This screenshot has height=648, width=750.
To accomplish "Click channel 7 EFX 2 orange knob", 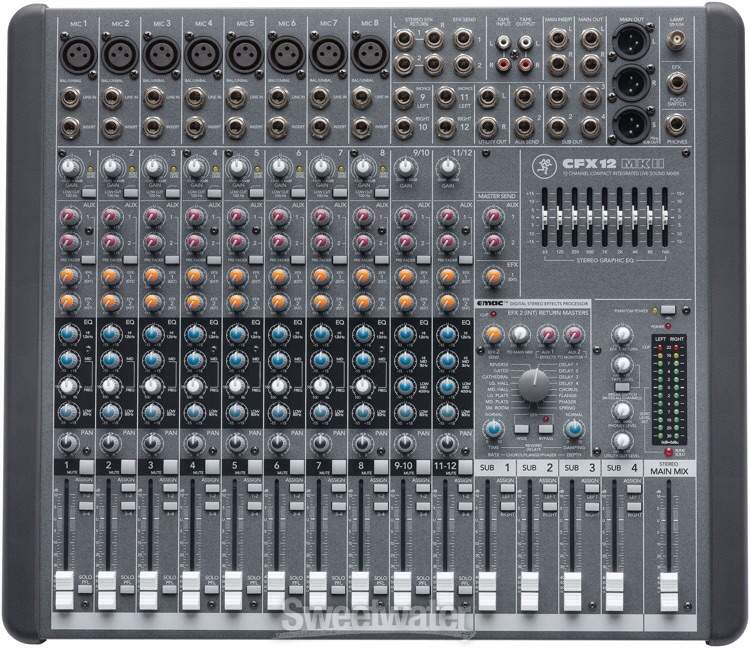I will 321,302.
